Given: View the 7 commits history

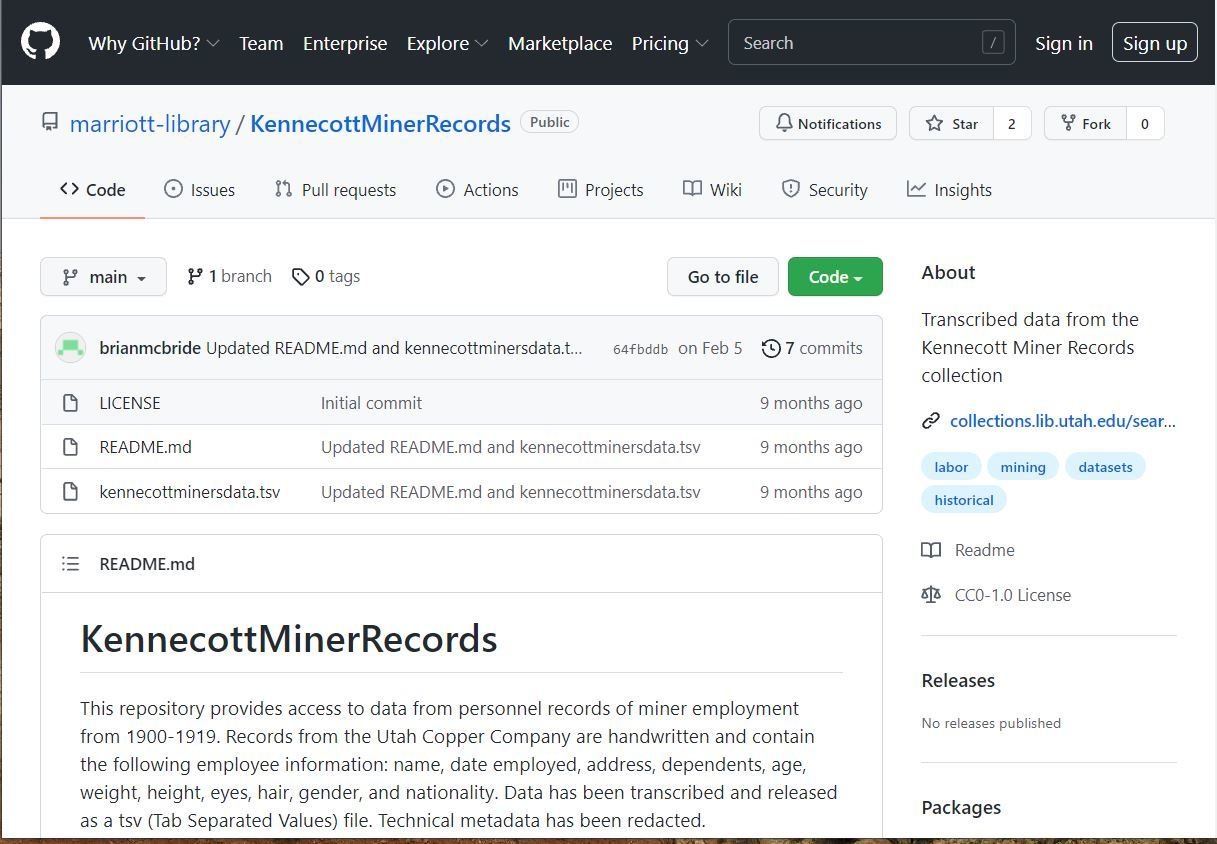Looking at the screenshot, I should point(812,348).
